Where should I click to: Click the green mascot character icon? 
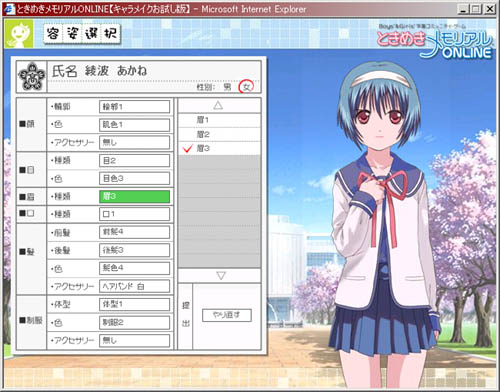[x=19, y=34]
